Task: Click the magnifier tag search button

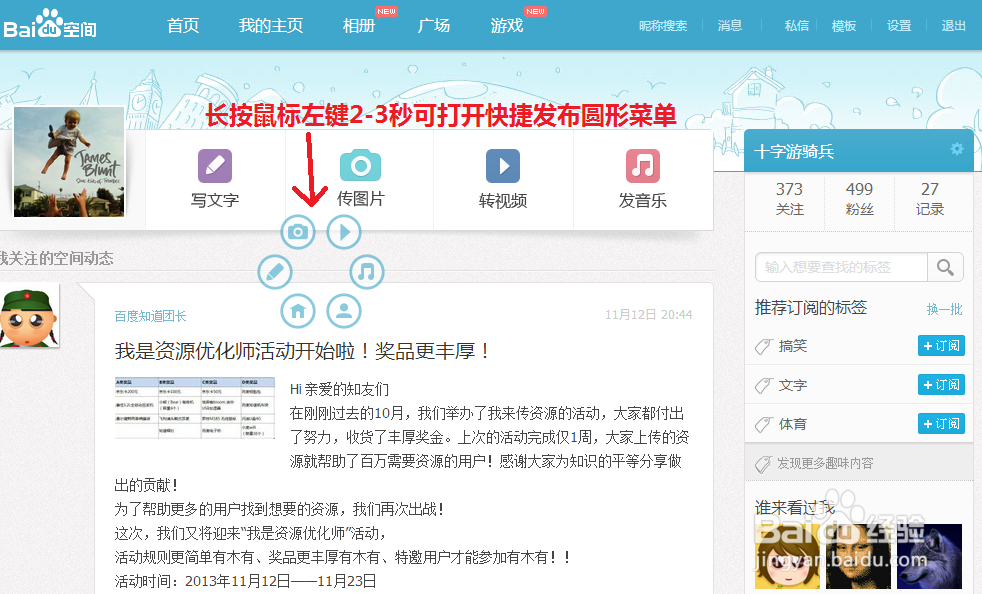Action: pos(945,268)
